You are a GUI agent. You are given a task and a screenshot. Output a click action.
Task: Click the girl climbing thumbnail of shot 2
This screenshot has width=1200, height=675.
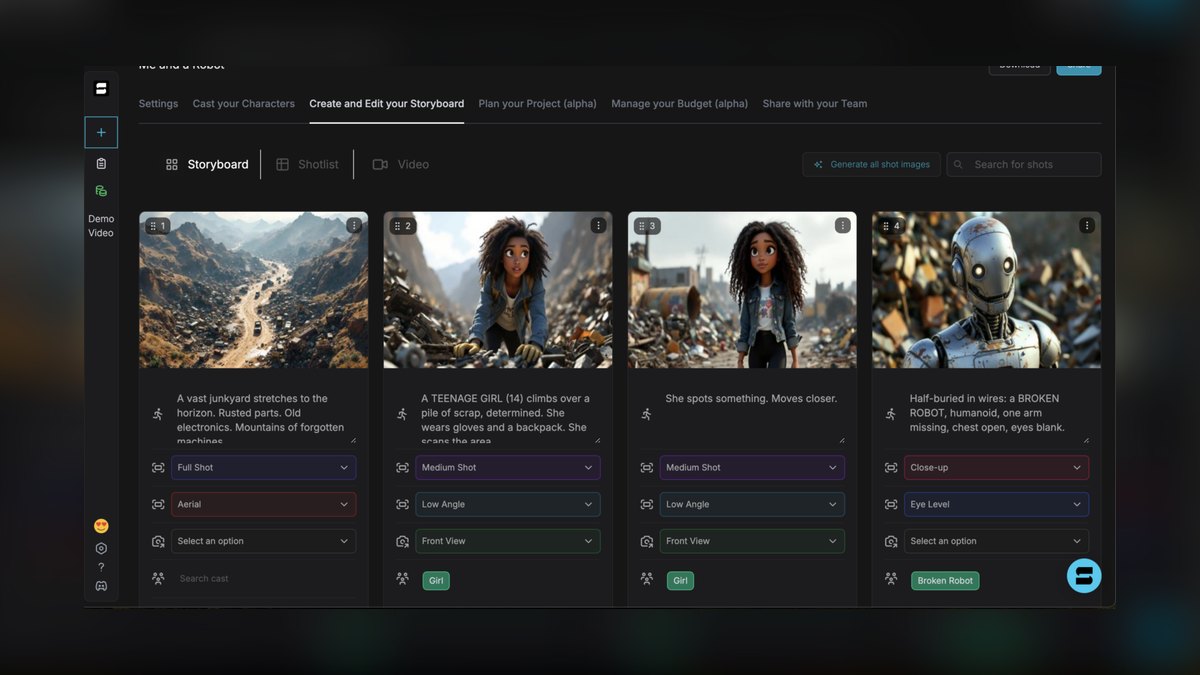click(498, 290)
